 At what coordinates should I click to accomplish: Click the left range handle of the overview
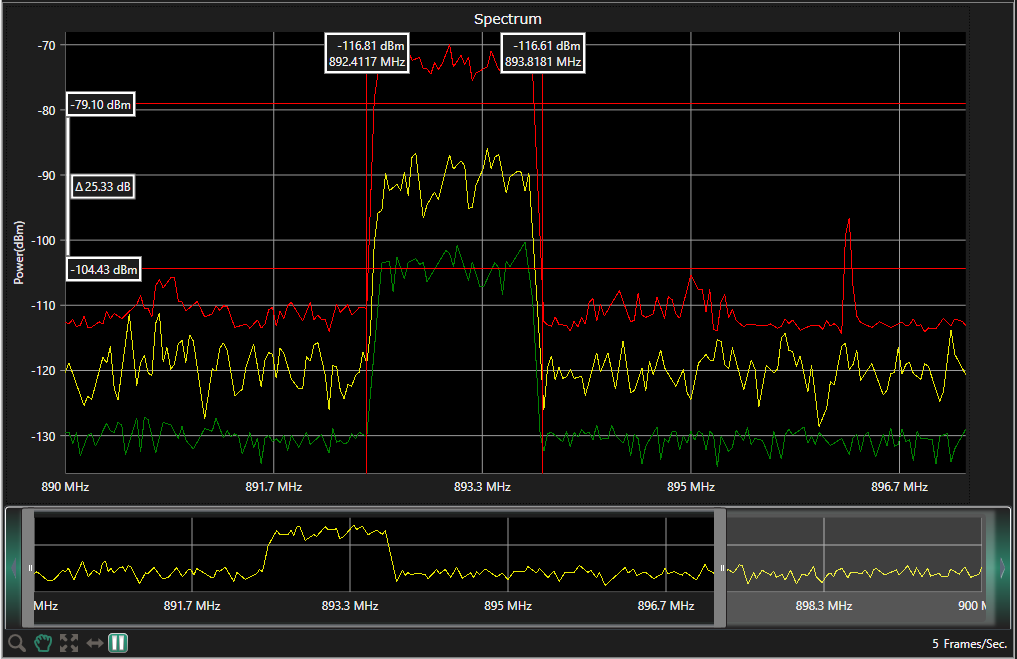(30, 568)
